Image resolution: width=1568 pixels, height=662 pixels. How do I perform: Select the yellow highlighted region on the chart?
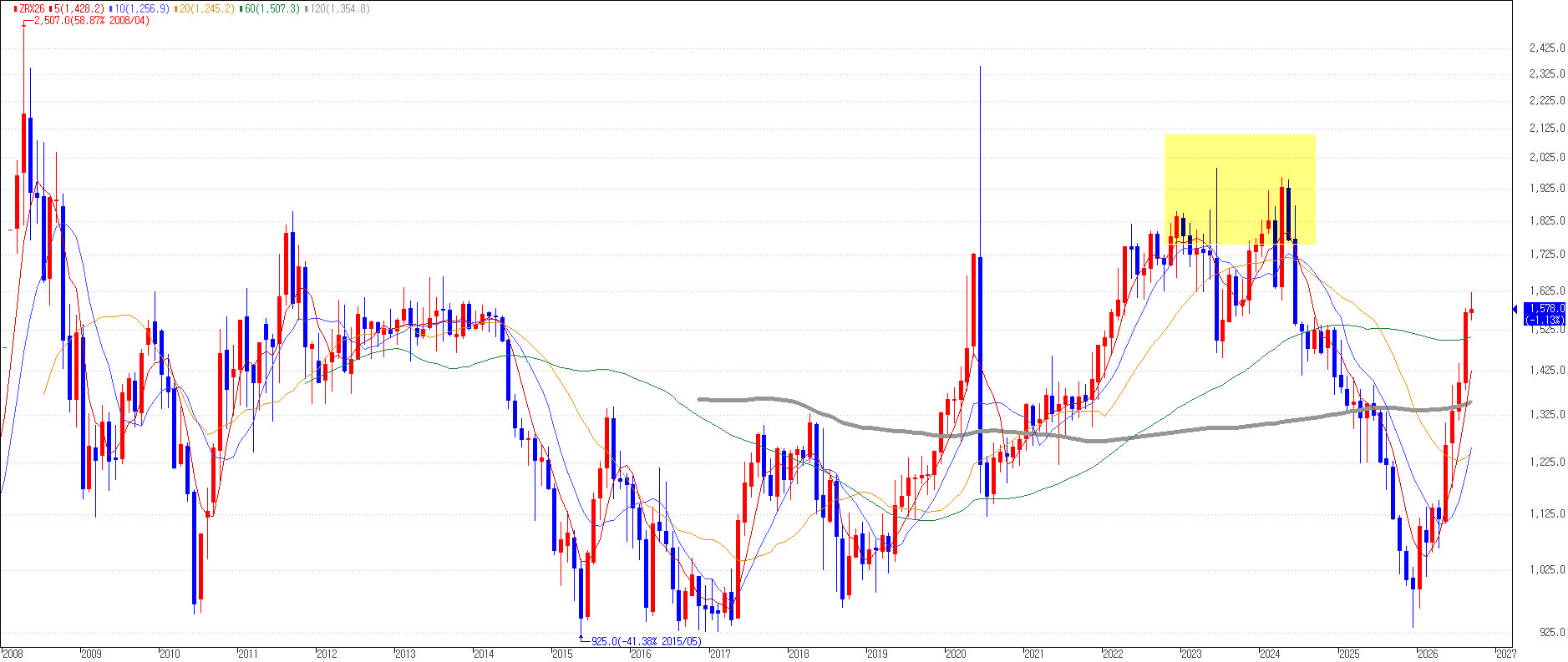point(1240,190)
